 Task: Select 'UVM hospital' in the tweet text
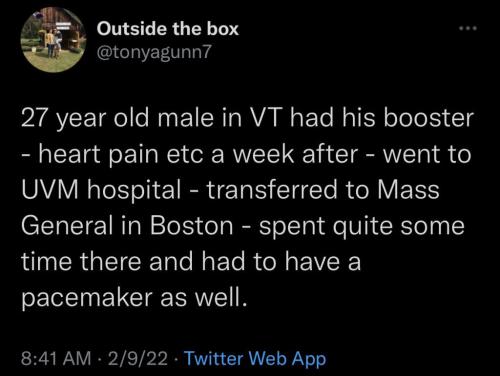(101, 191)
